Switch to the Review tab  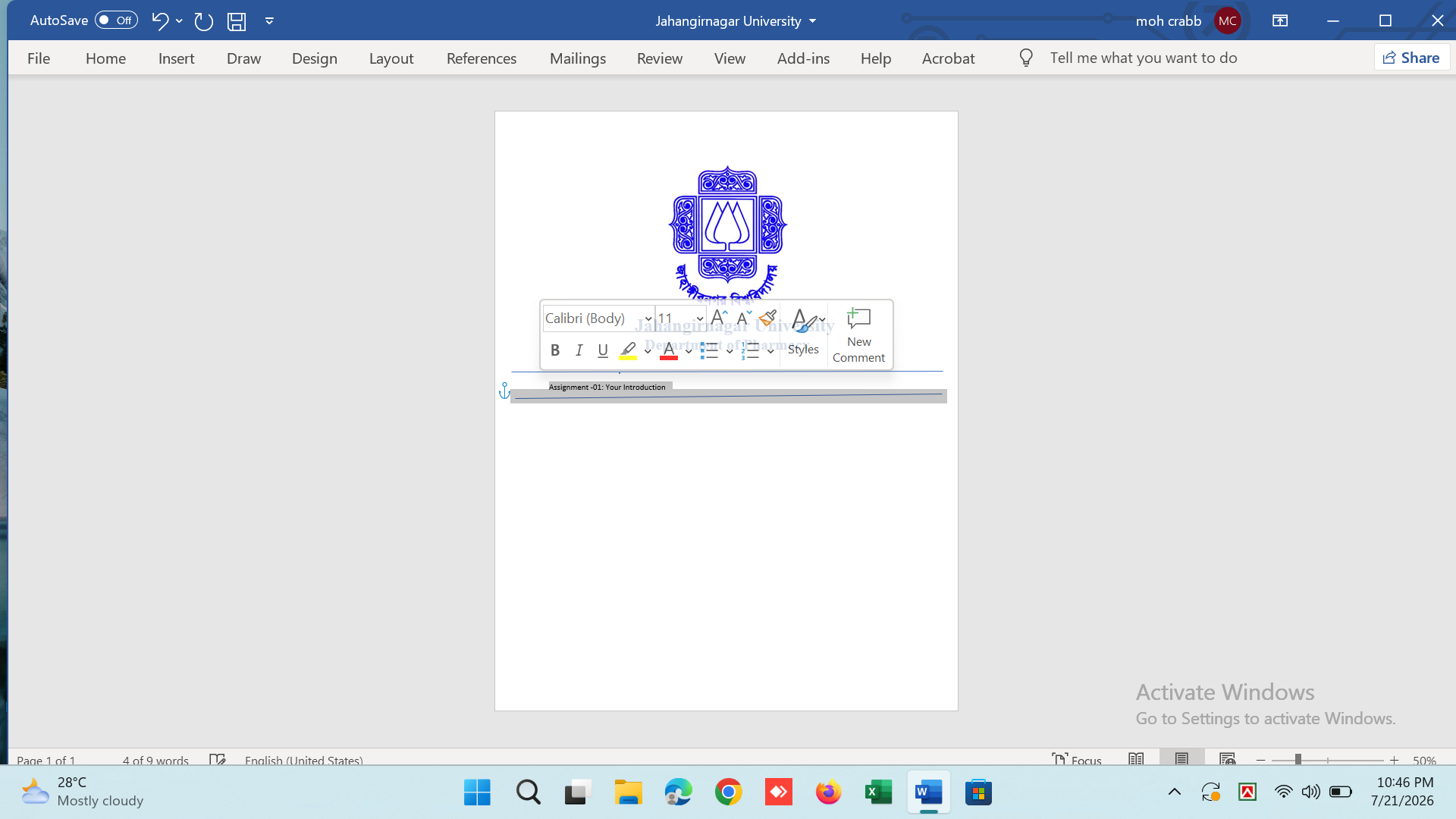(660, 58)
